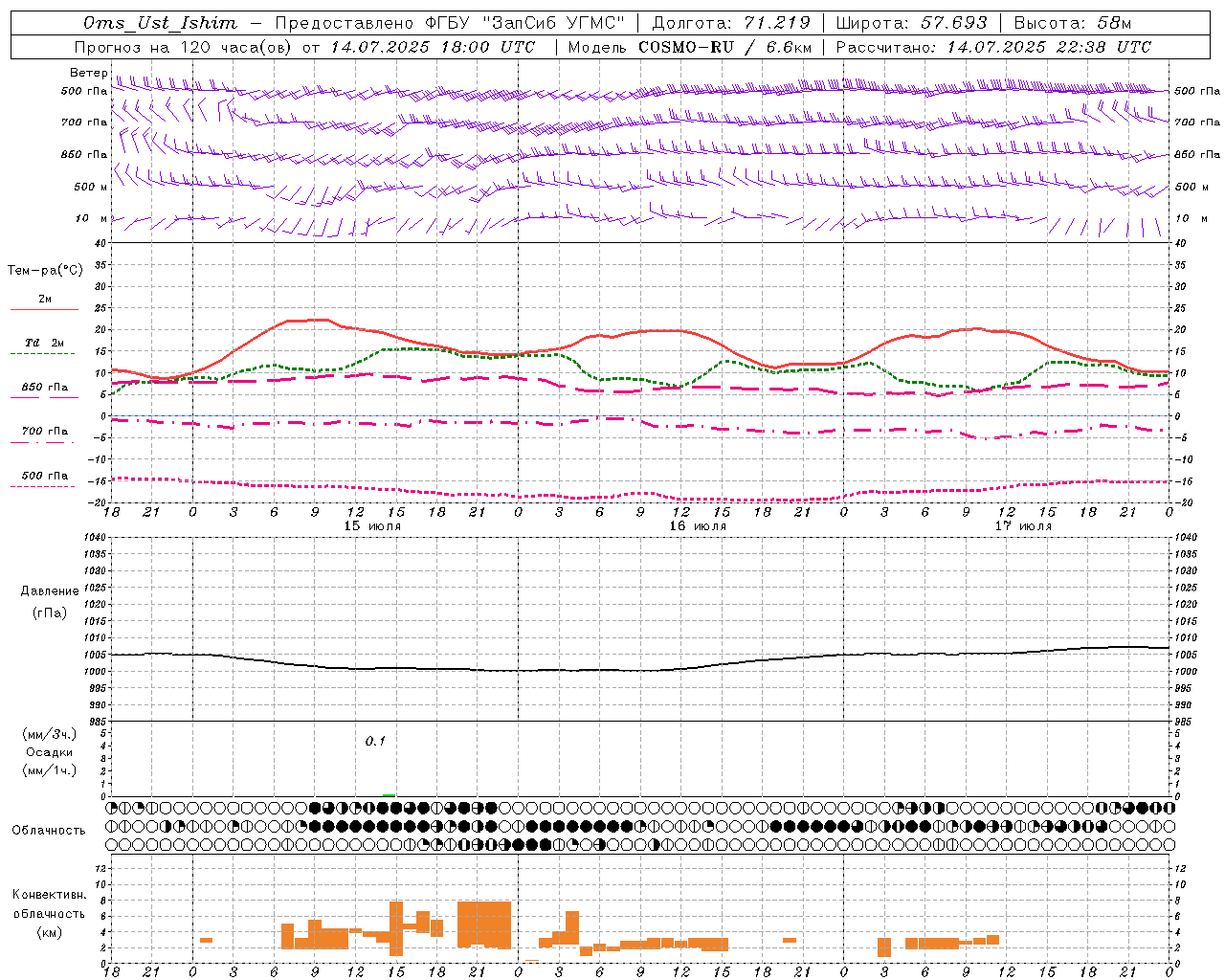Select the model label COSMO-RU / 6.6км
This screenshot has width=1225, height=980.
pyautogui.click(x=725, y=47)
